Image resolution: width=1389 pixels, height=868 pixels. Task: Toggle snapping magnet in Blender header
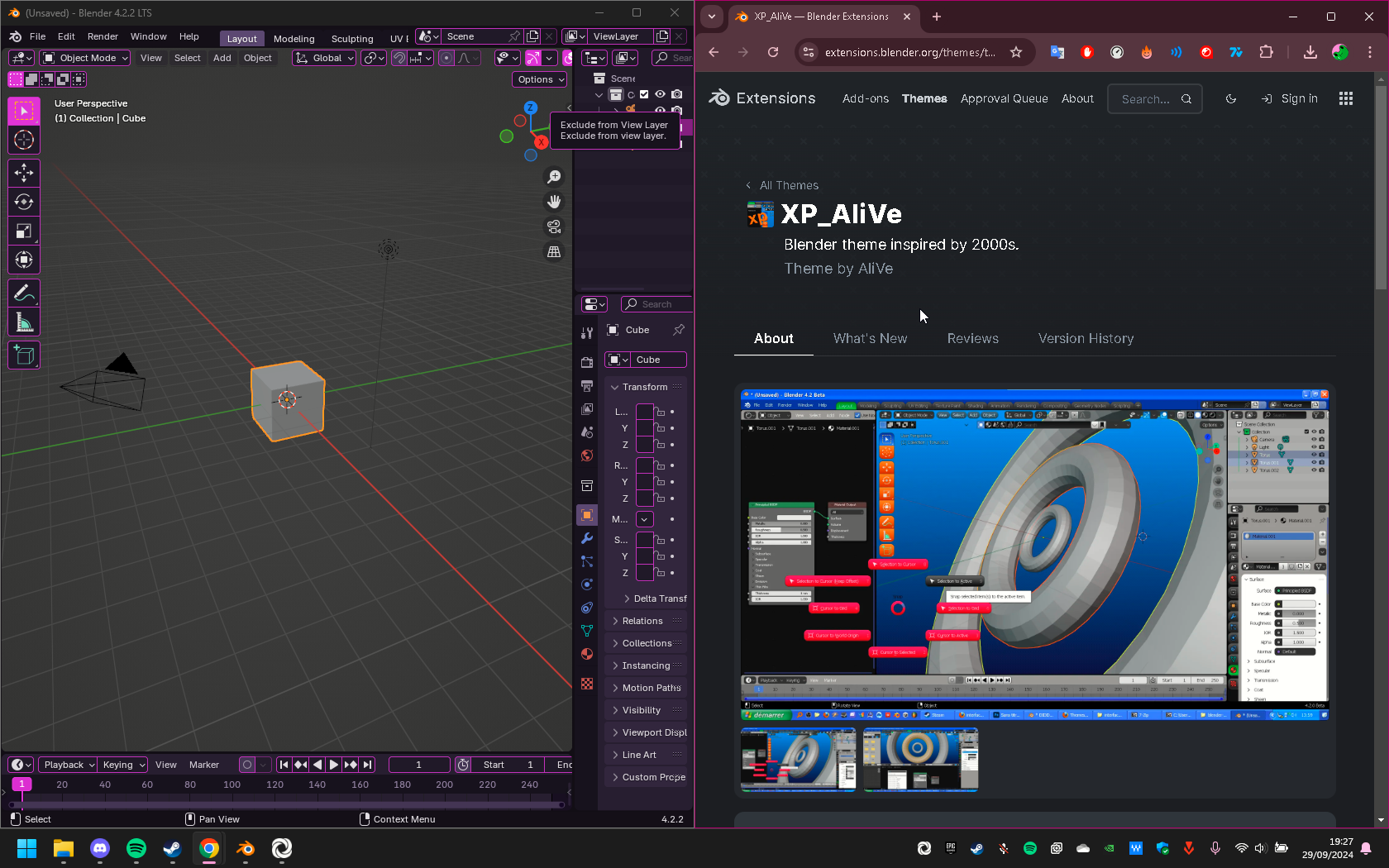pyautogui.click(x=399, y=58)
